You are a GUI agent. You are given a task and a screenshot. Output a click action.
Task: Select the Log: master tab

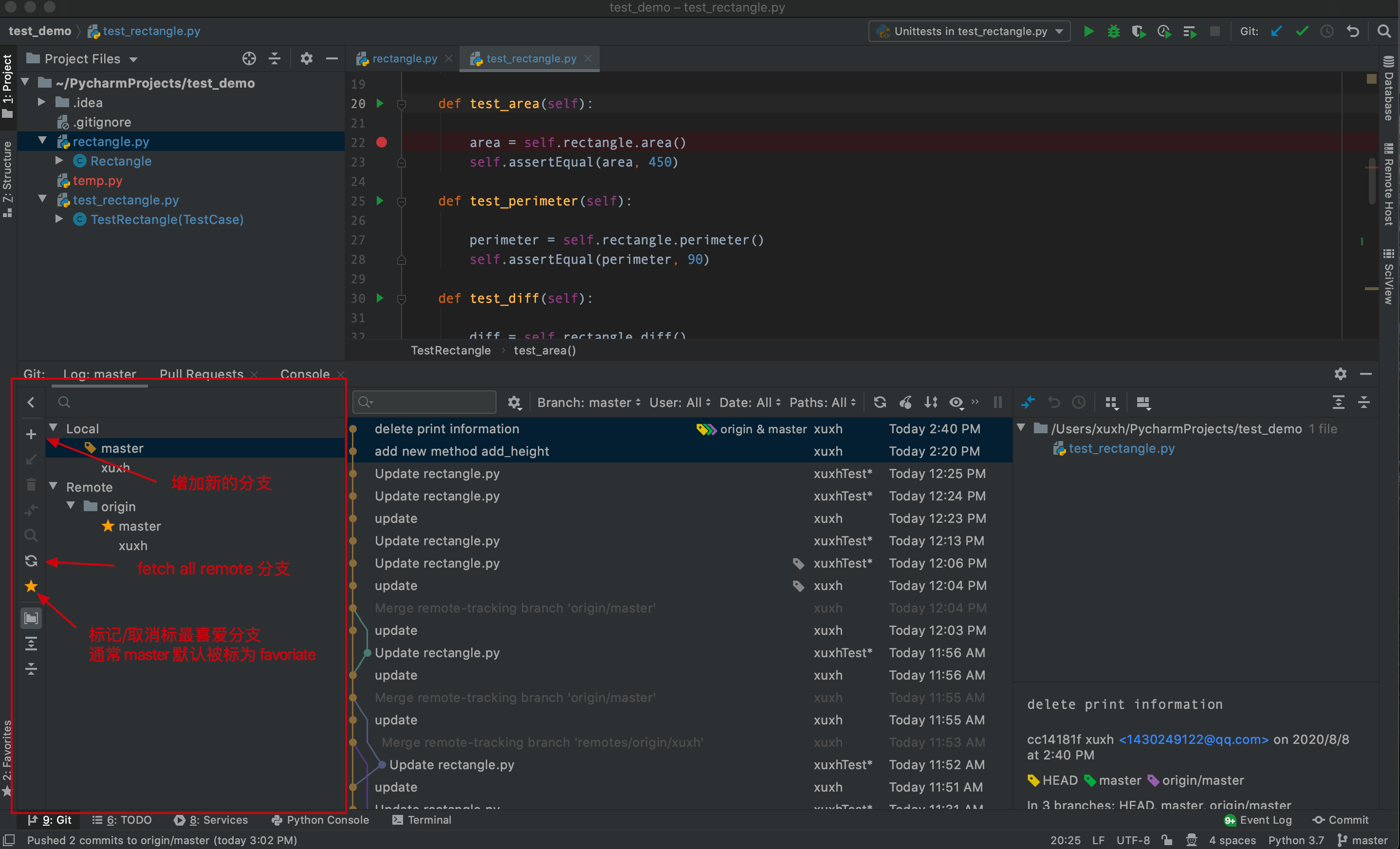tap(99, 374)
